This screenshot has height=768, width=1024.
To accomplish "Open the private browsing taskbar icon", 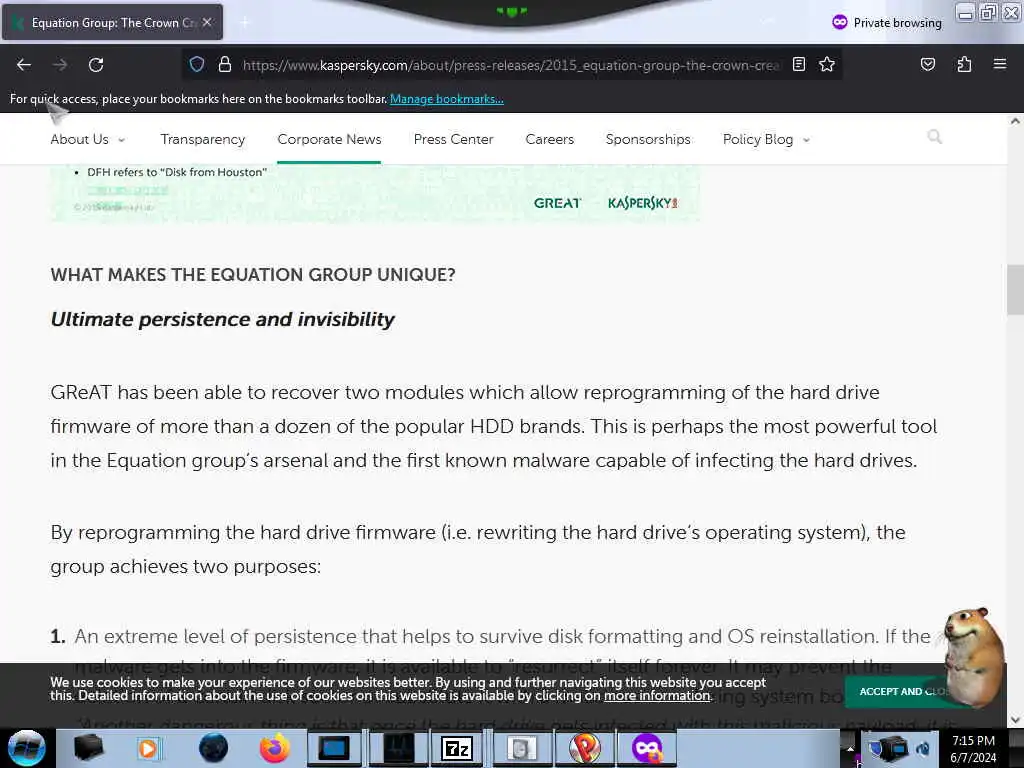I will point(647,748).
